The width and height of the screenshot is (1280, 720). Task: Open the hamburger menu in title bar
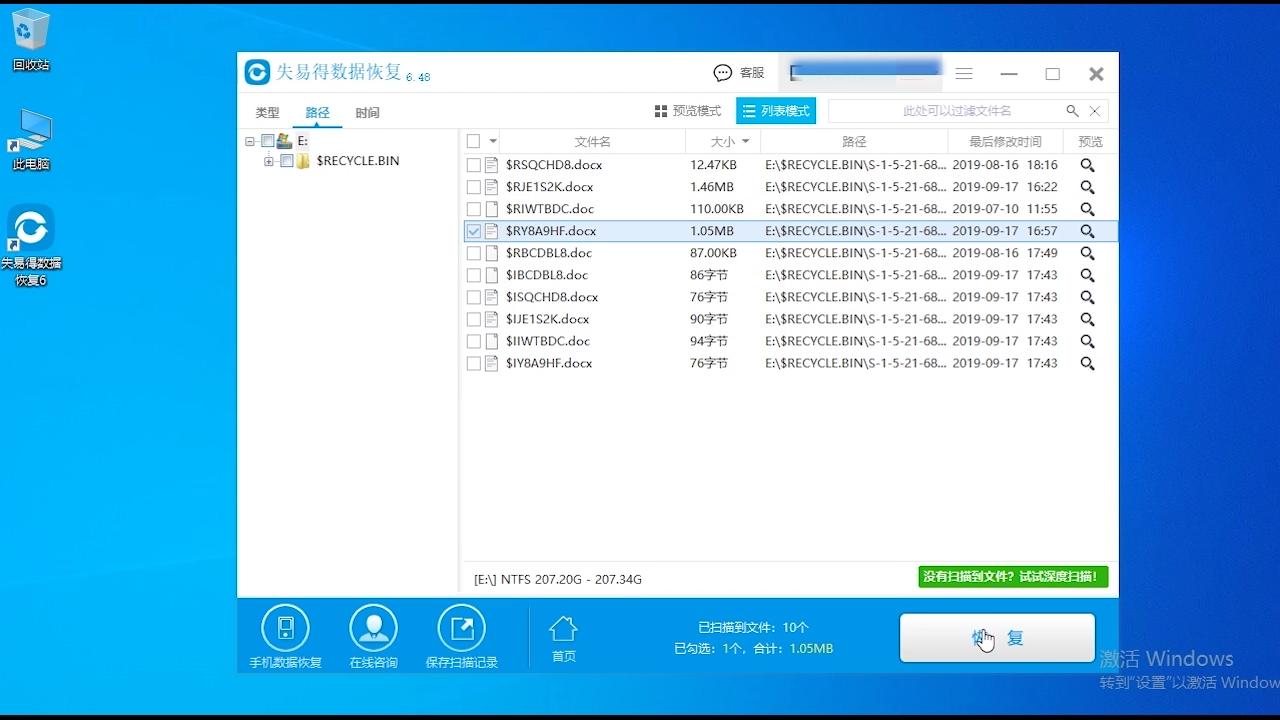[963, 73]
